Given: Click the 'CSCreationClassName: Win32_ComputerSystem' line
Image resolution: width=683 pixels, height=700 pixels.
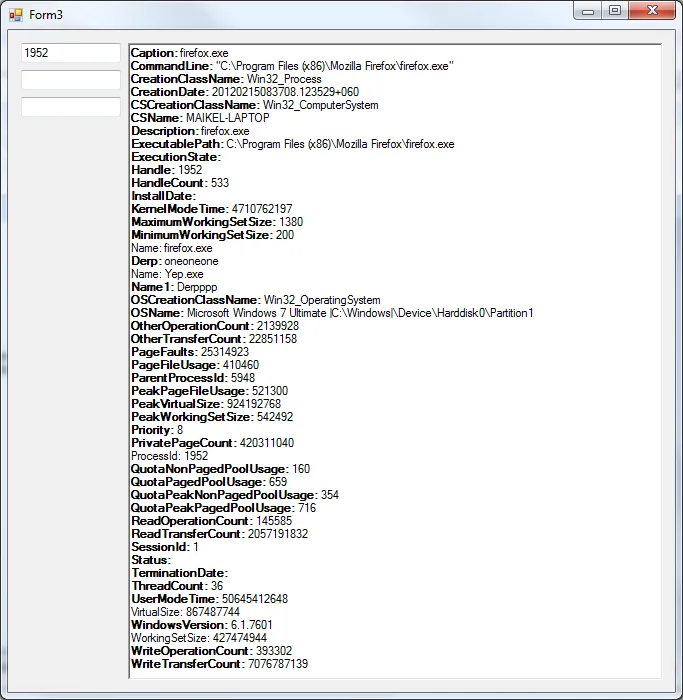Looking at the screenshot, I should (x=254, y=105).
